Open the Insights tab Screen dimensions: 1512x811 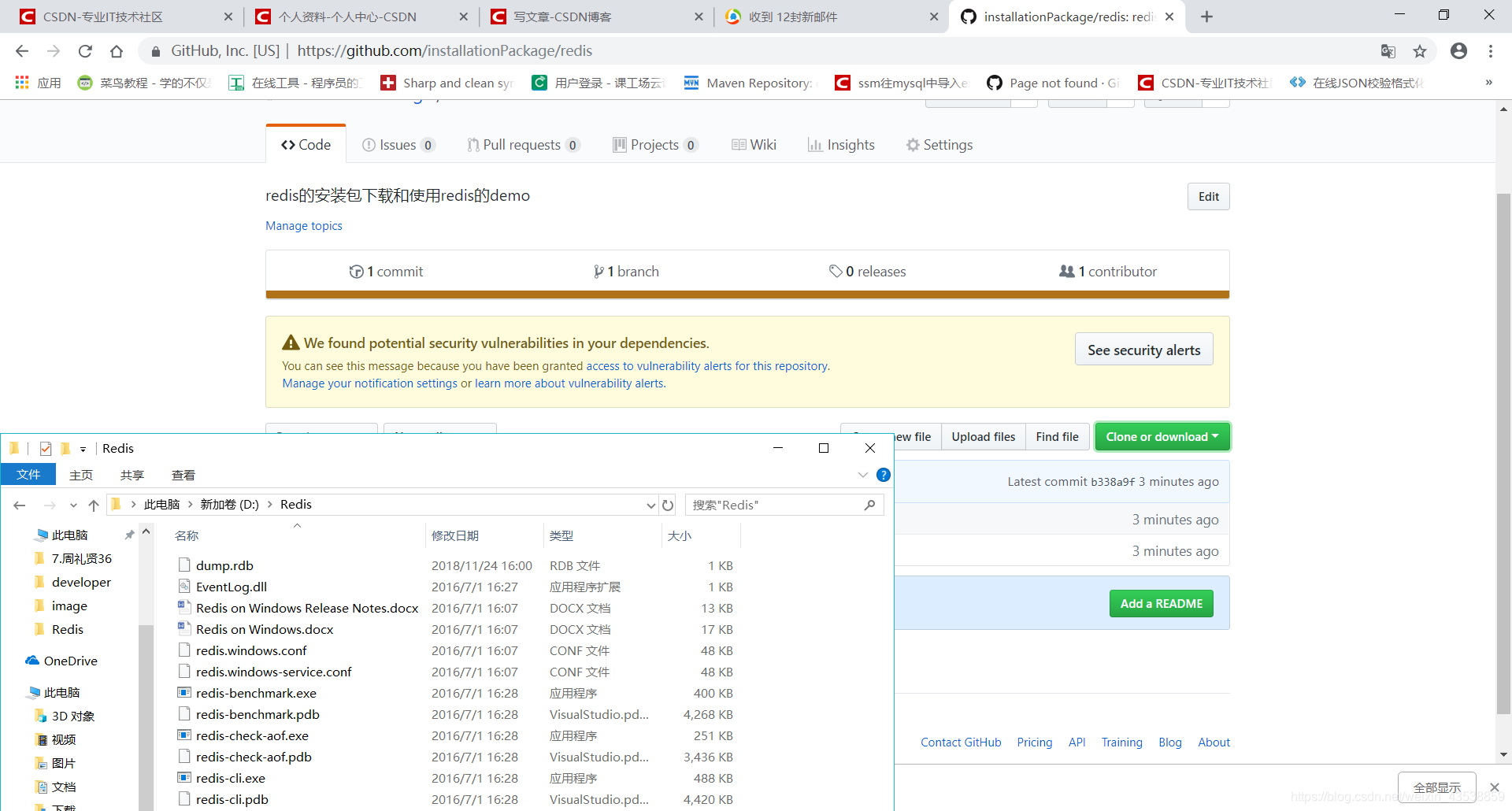841,145
